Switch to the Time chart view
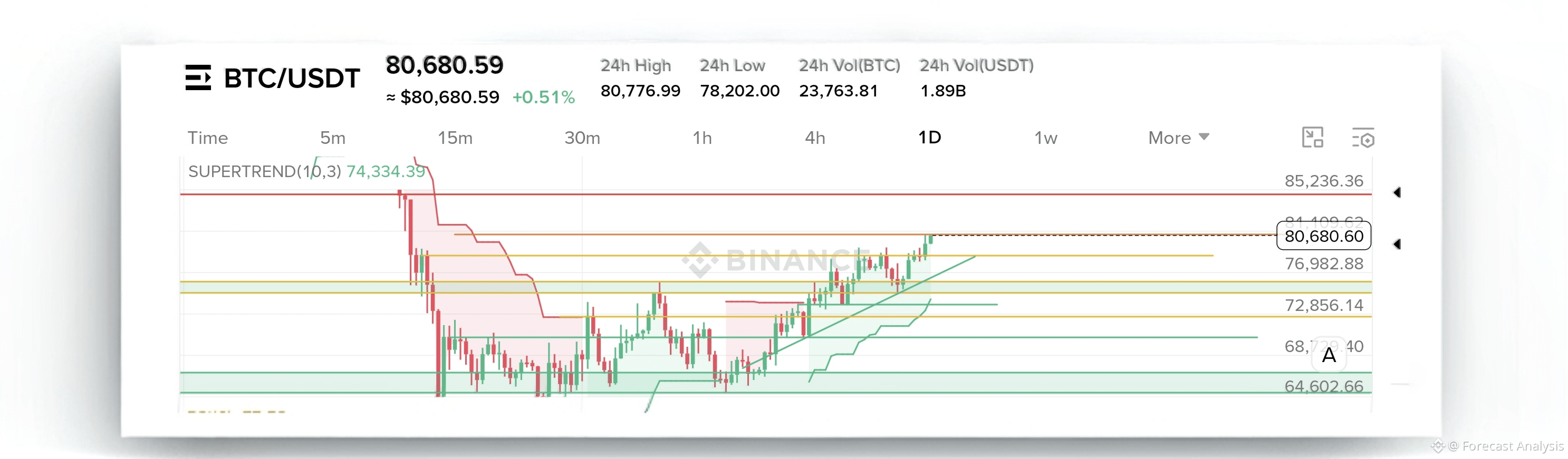1568x459 pixels. [x=208, y=138]
